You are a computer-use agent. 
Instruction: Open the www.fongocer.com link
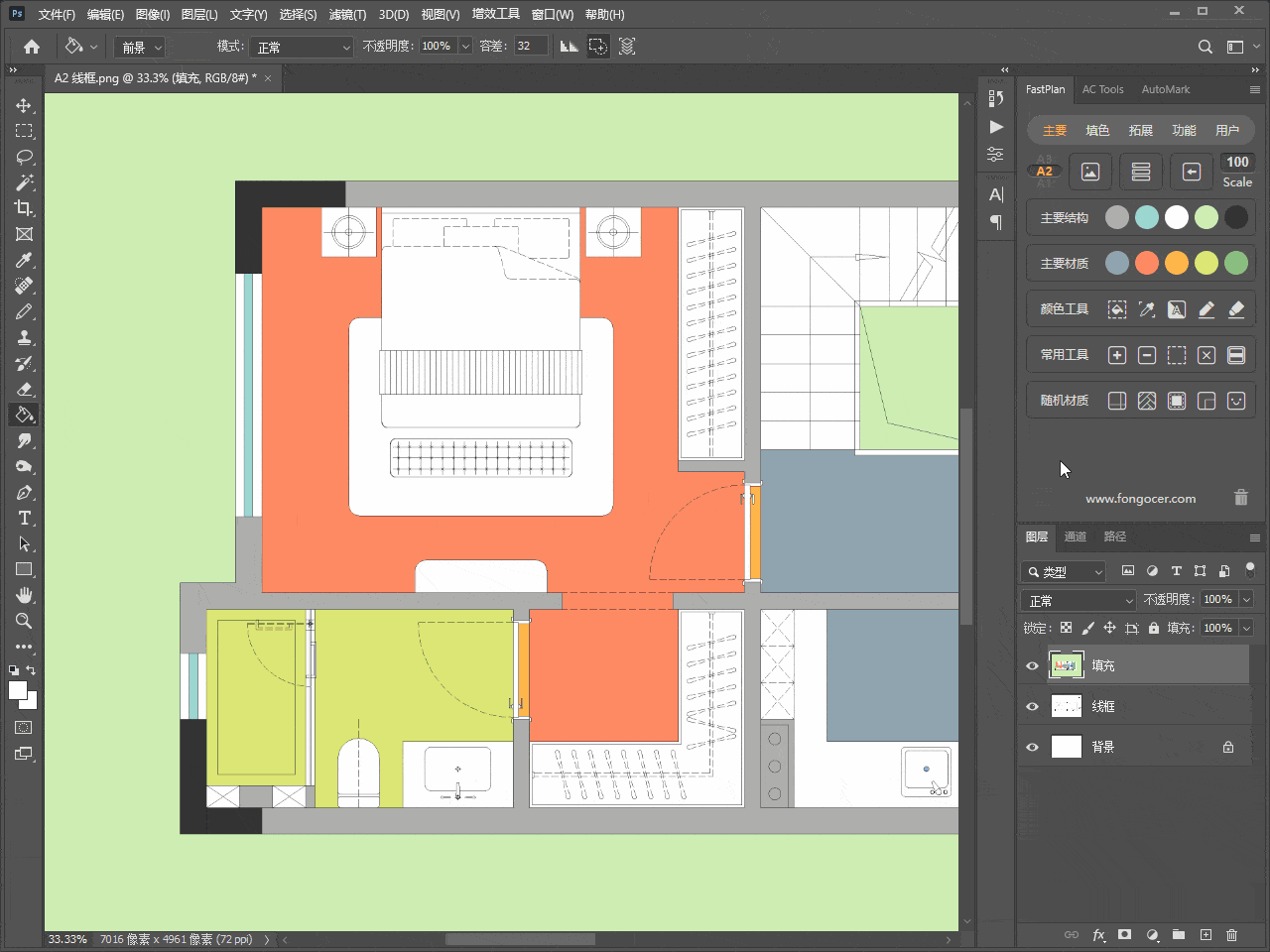1140,499
